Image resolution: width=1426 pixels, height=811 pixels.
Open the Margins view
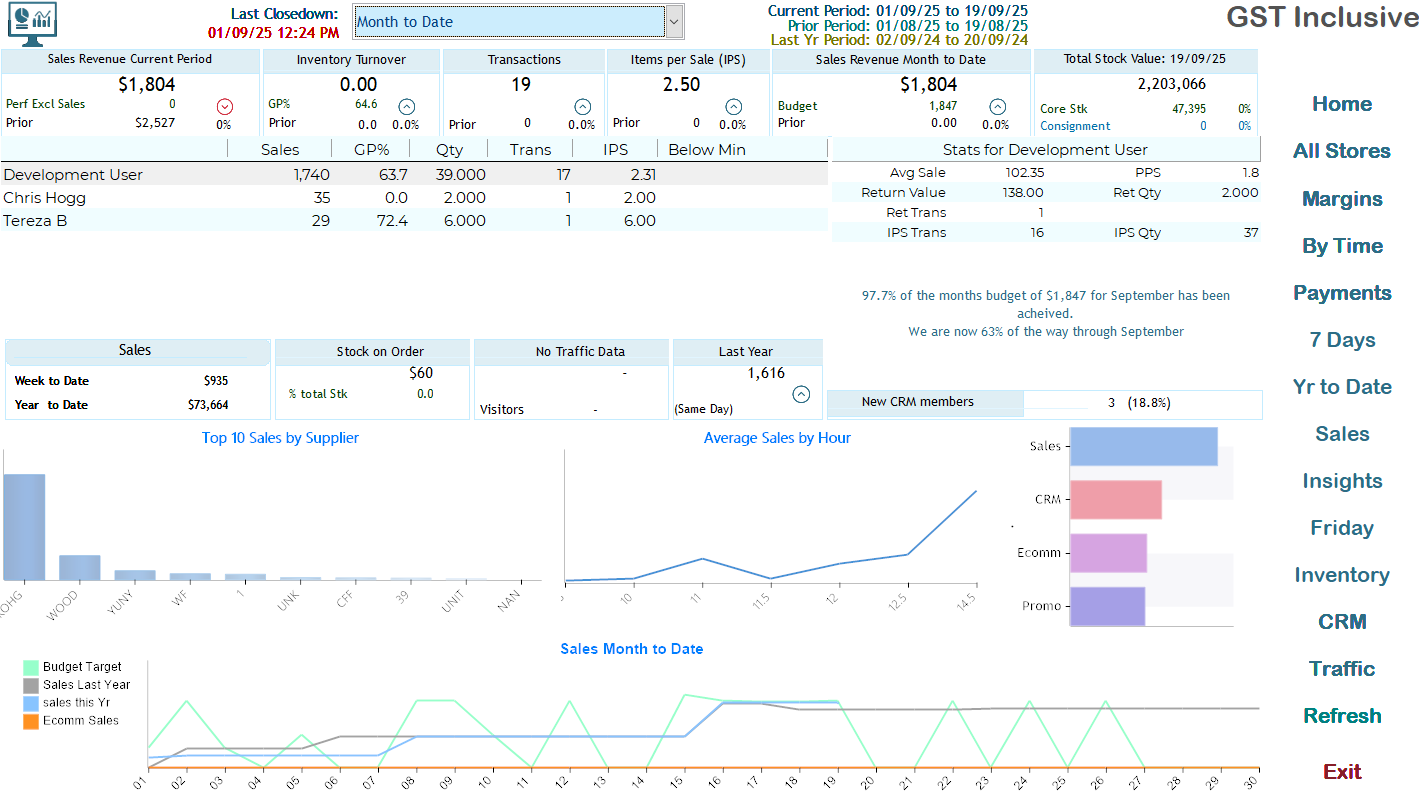tap(1342, 199)
